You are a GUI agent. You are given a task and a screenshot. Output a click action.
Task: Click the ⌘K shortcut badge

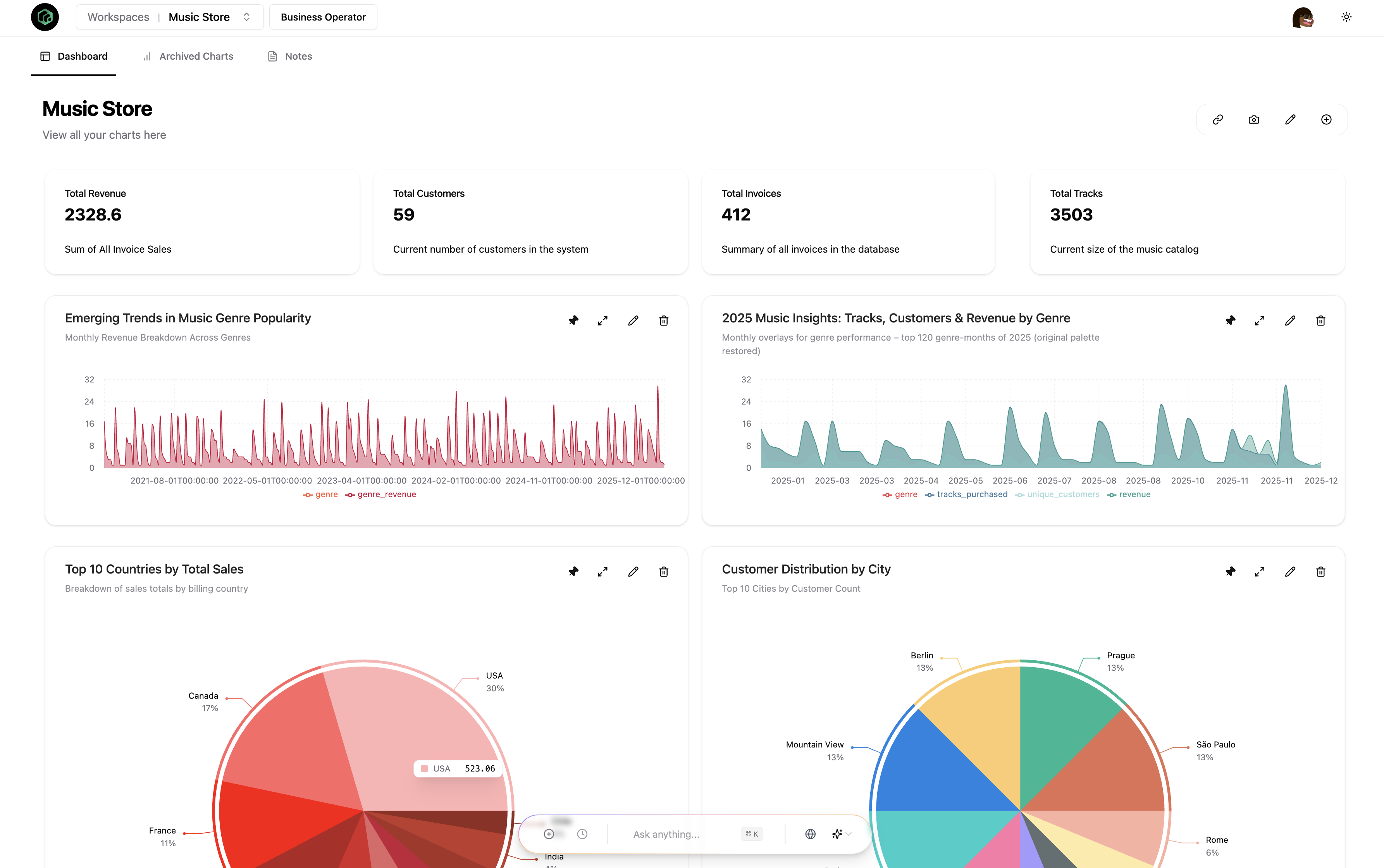click(752, 834)
